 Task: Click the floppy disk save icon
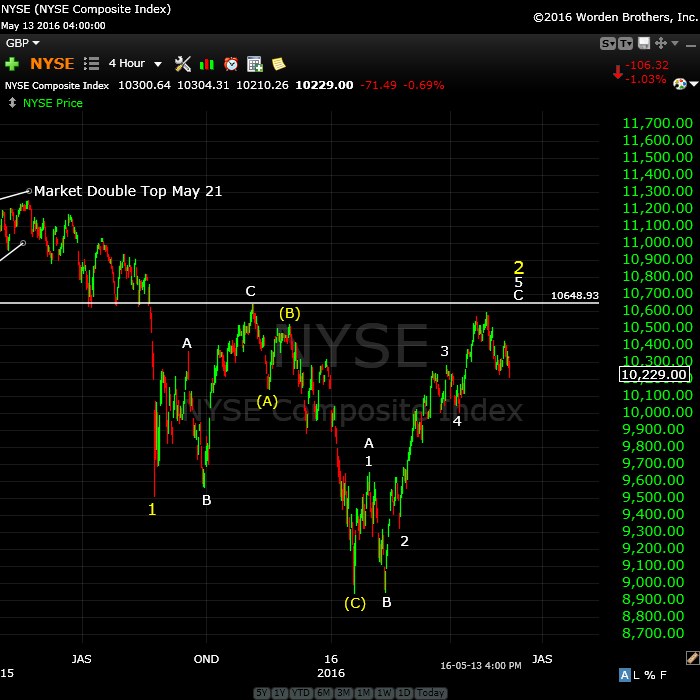[x=644, y=43]
